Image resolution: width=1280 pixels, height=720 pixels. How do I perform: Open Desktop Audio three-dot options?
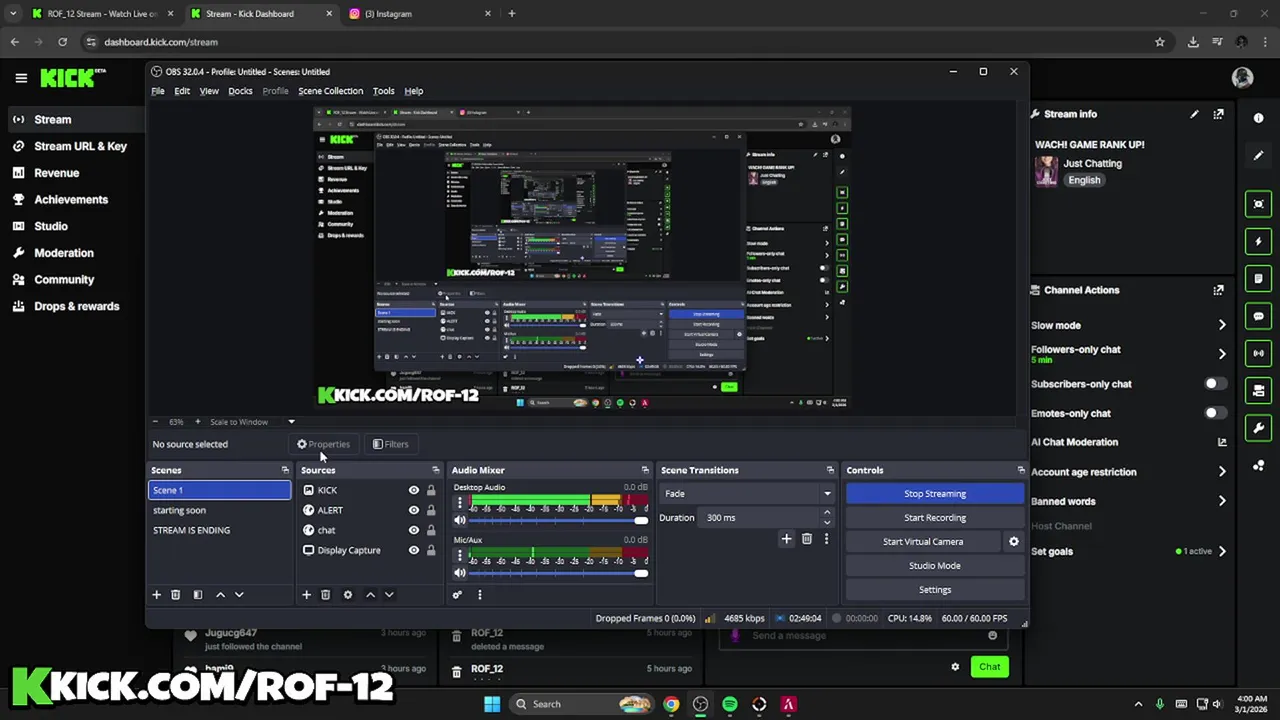(x=460, y=503)
